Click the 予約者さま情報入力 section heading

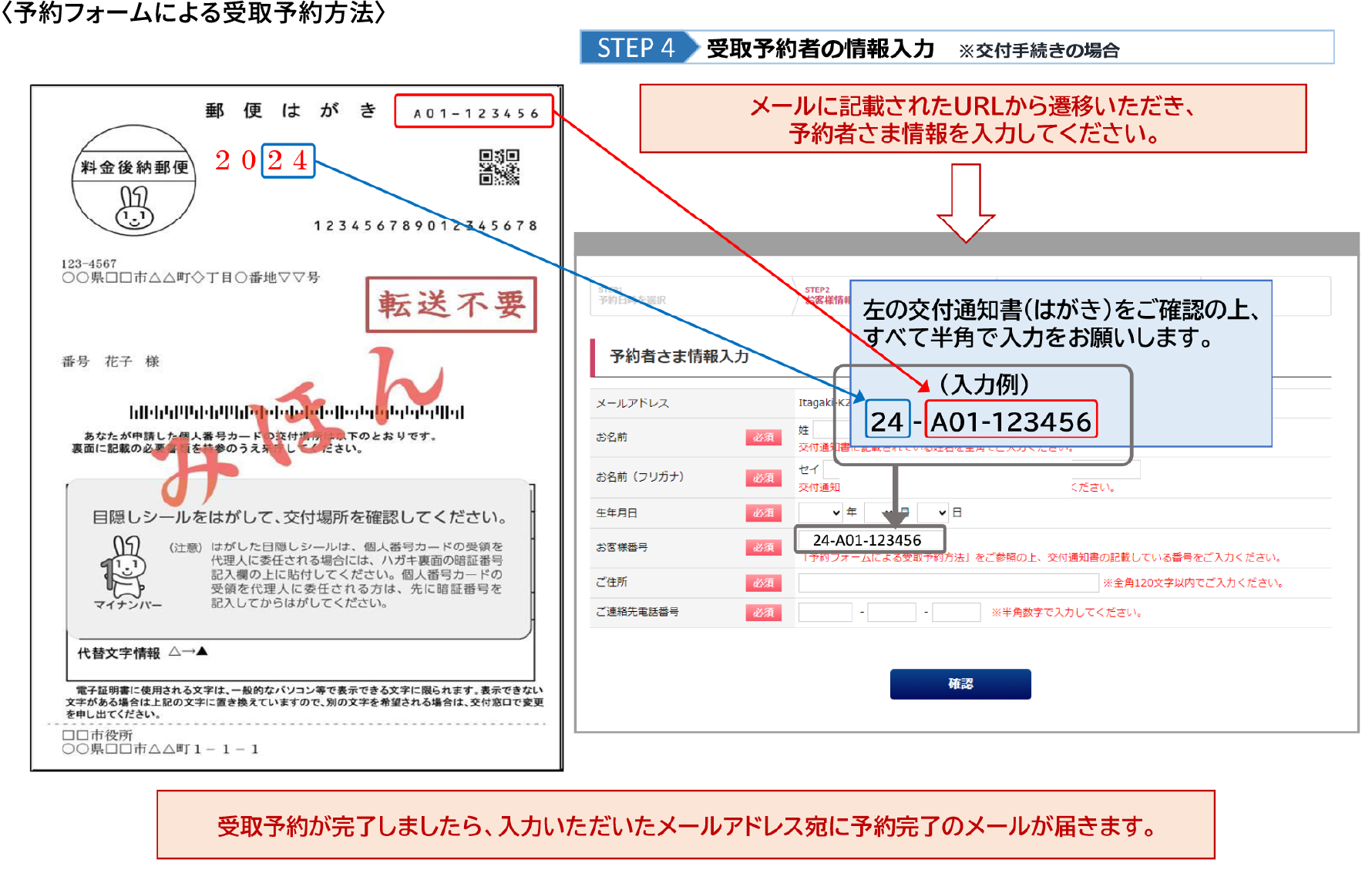tap(679, 356)
